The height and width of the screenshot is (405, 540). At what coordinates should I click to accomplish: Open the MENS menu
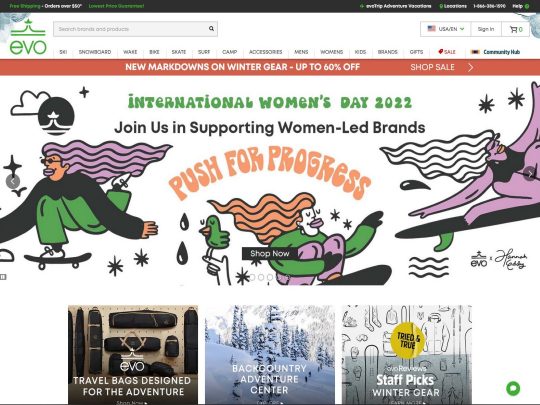(x=301, y=52)
